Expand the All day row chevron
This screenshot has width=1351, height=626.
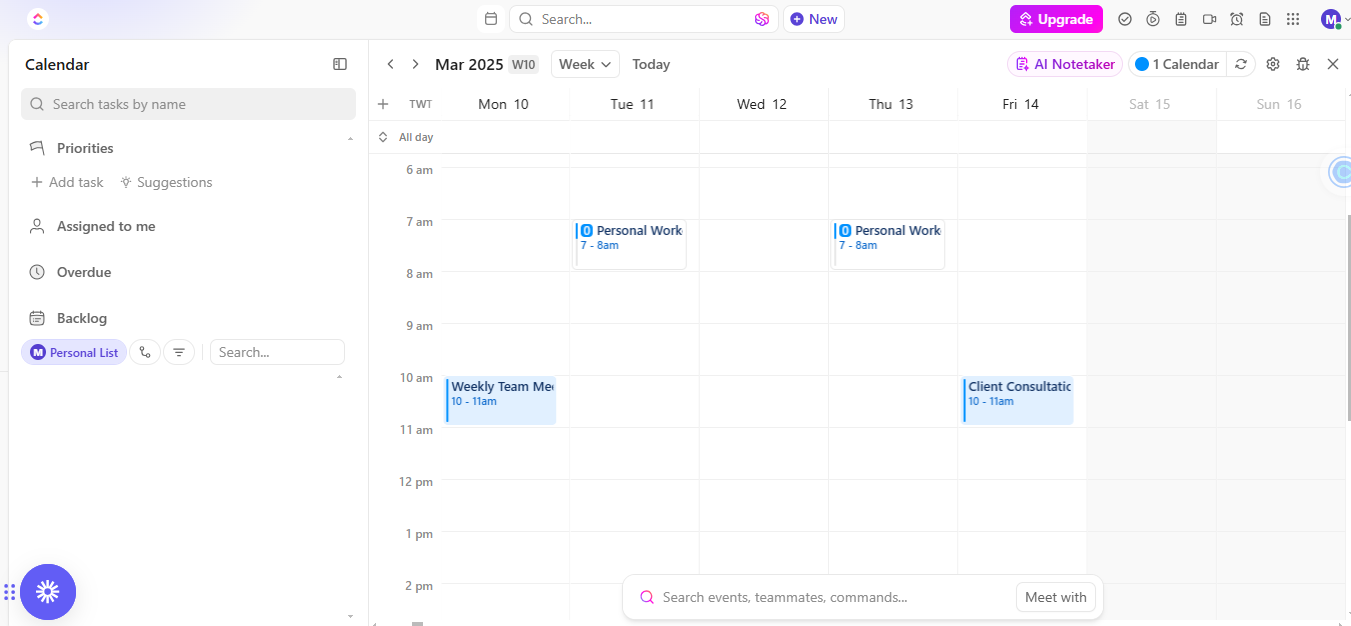tap(383, 137)
